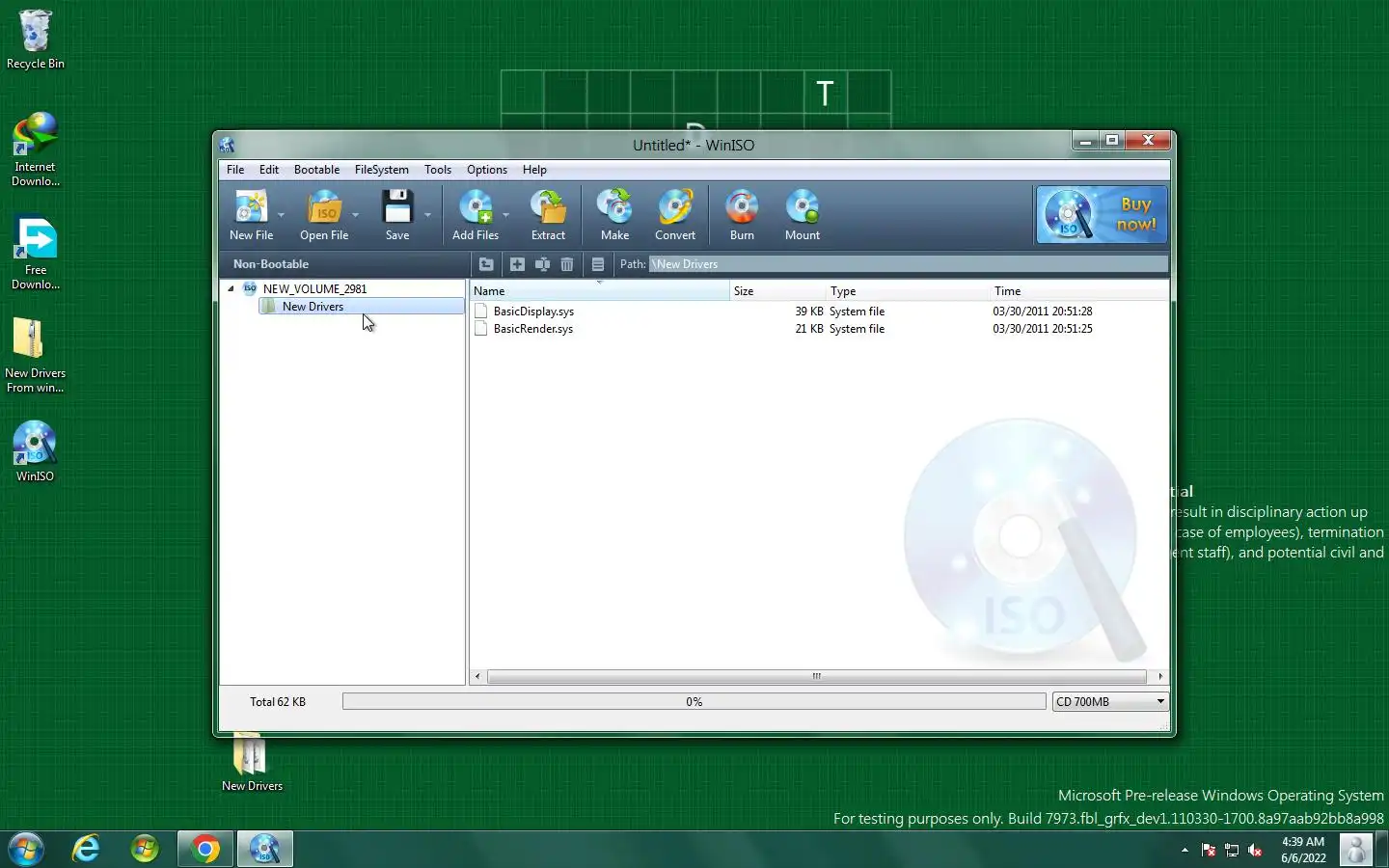Launch Internet Explorer from the taskbar
The height and width of the screenshot is (868, 1389).
pyautogui.click(x=87, y=850)
